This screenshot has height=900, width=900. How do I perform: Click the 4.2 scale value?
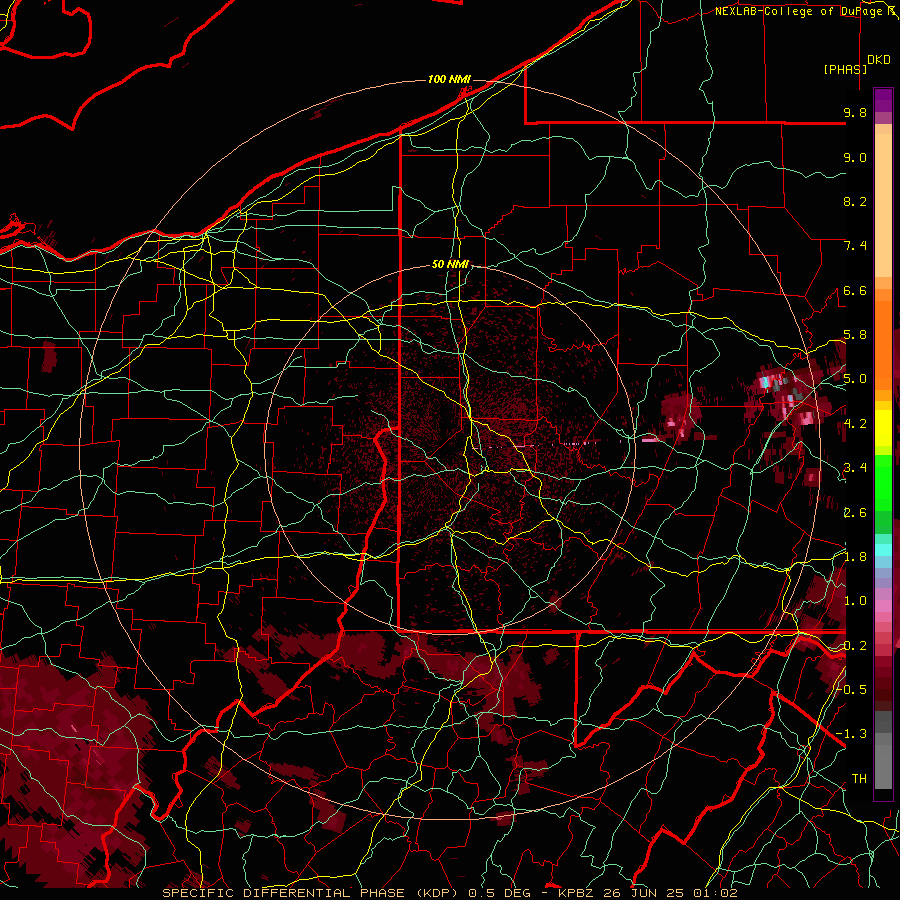[855, 424]
